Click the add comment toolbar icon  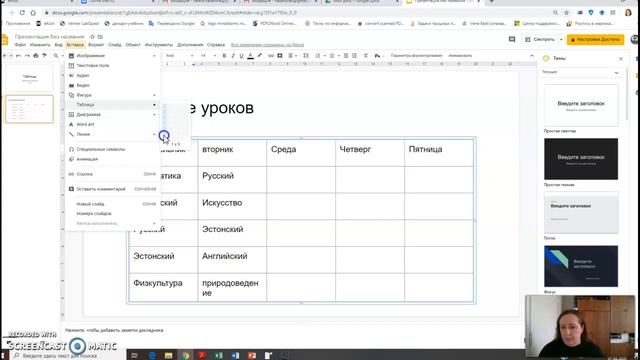280,56
